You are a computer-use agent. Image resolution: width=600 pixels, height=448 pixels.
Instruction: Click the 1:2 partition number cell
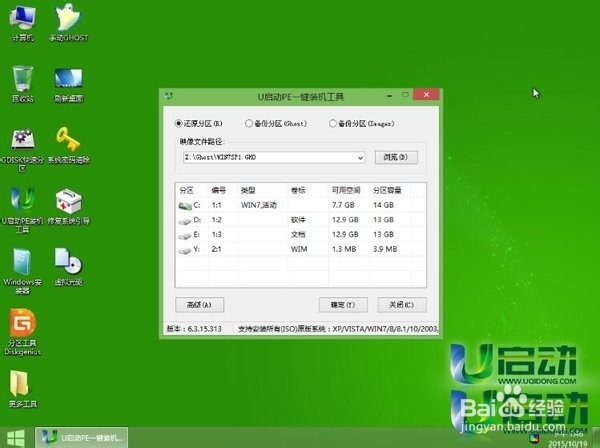click(217, 220)
